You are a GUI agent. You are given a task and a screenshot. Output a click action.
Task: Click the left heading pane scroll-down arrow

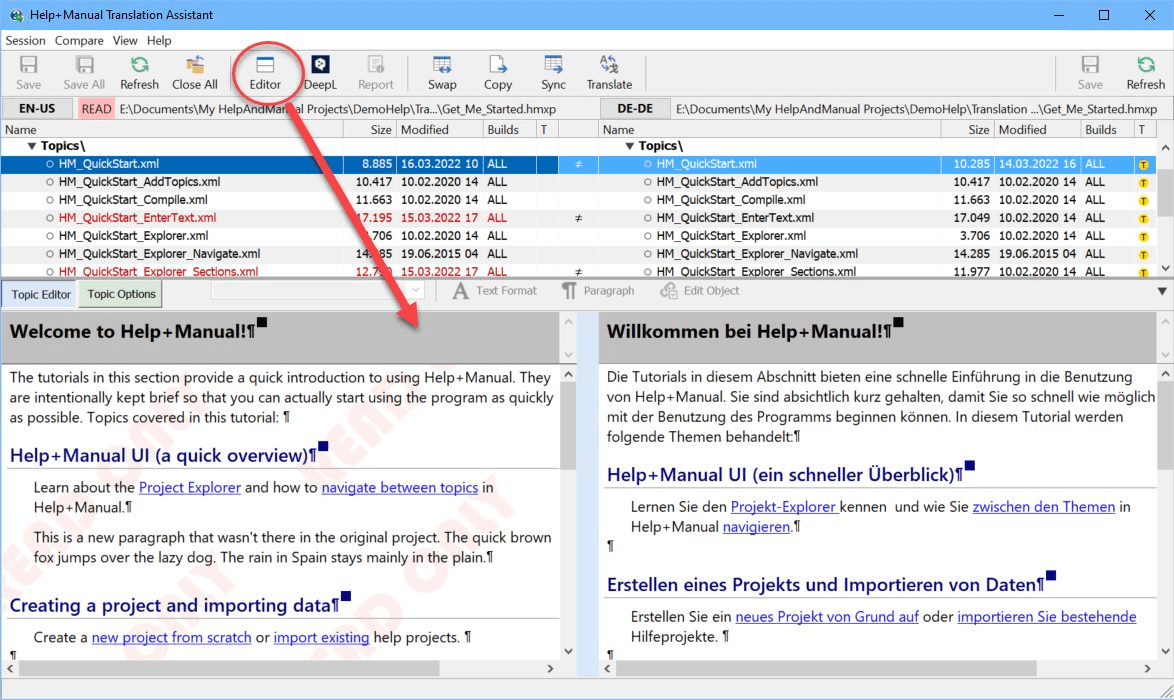tap(568, 355)
